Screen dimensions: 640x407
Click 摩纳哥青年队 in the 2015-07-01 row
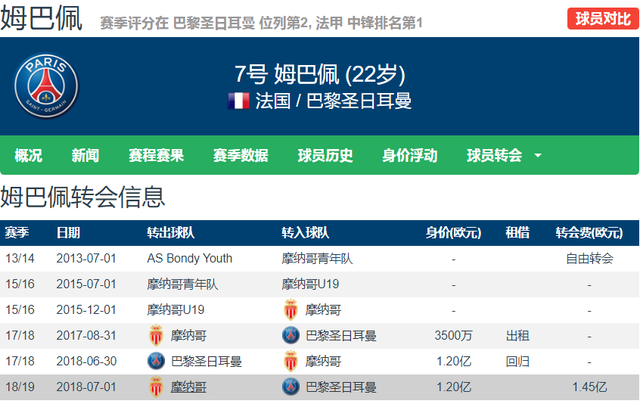point(182,284)
